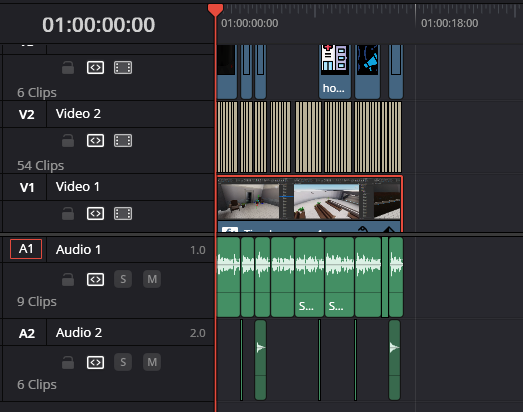Image resolution: width=523 pixels, height=412 pixels.
Task: Click the Video 2 track name
Action: click(78, 114)
